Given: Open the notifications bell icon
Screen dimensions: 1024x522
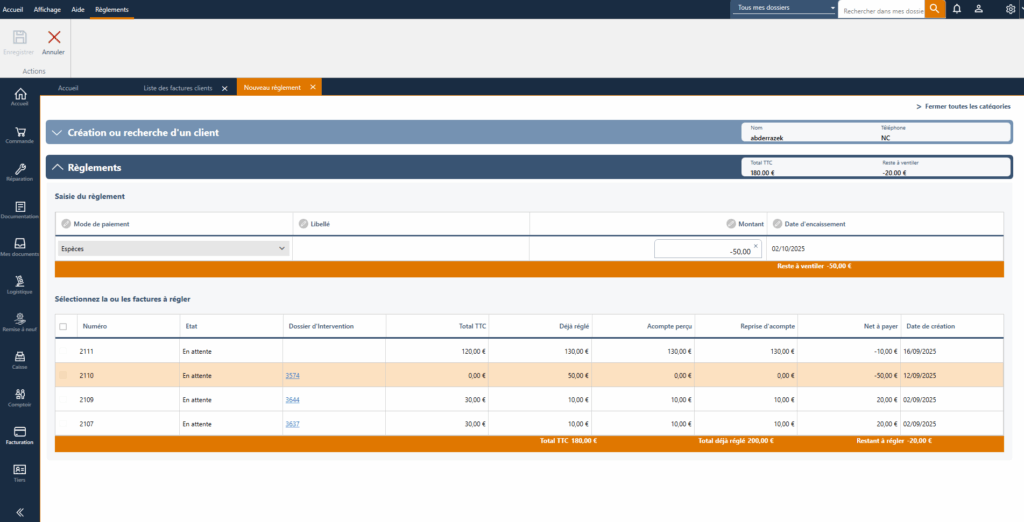Looking at the screenshot, I should 957,9.
